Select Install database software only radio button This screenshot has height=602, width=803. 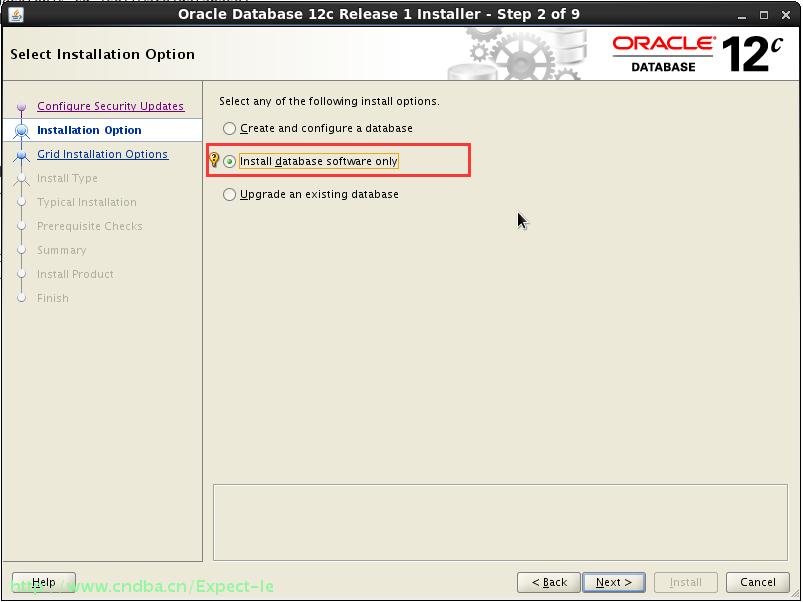pos(229,161)
